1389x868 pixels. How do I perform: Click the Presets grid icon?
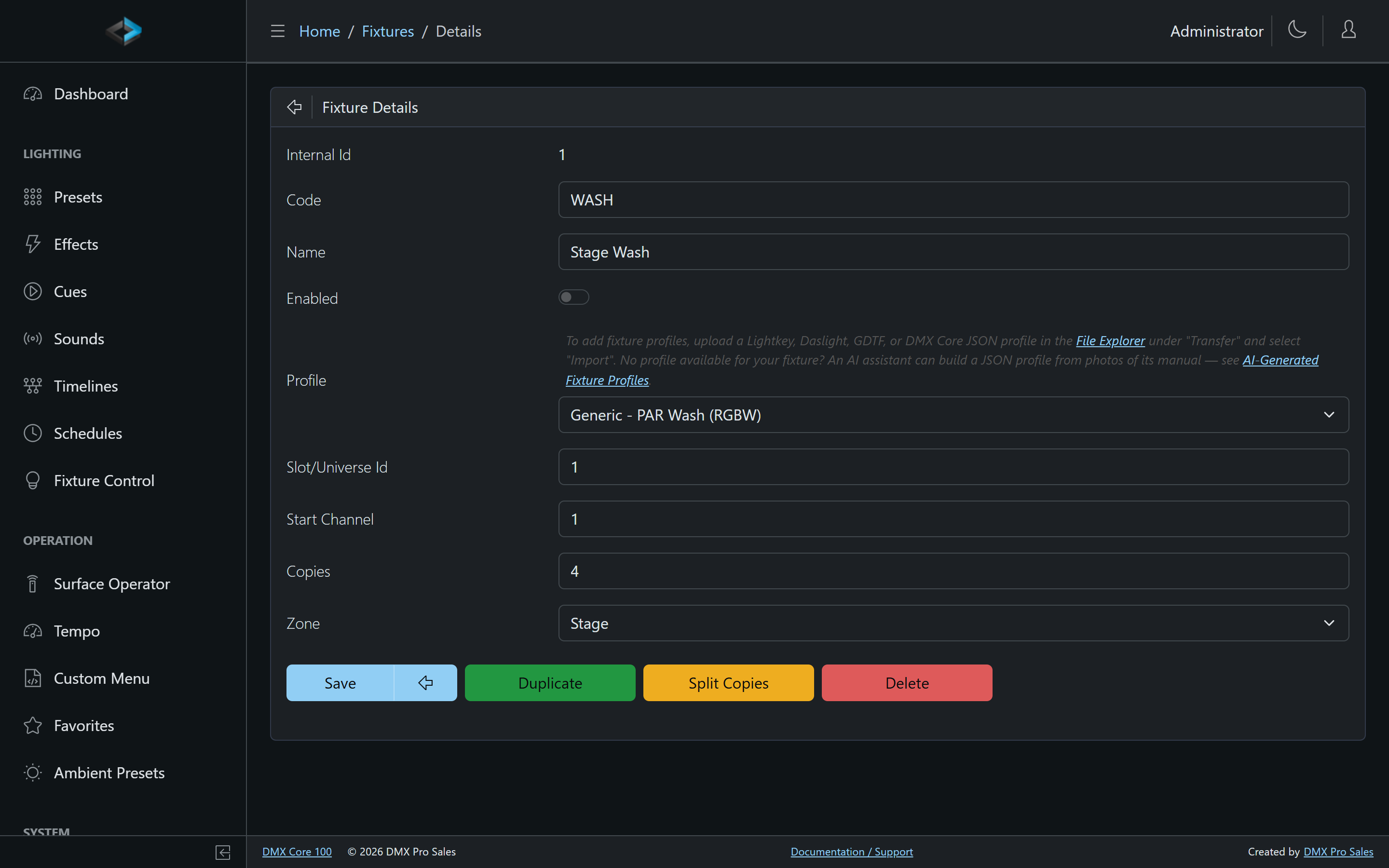tap(33, 197)
